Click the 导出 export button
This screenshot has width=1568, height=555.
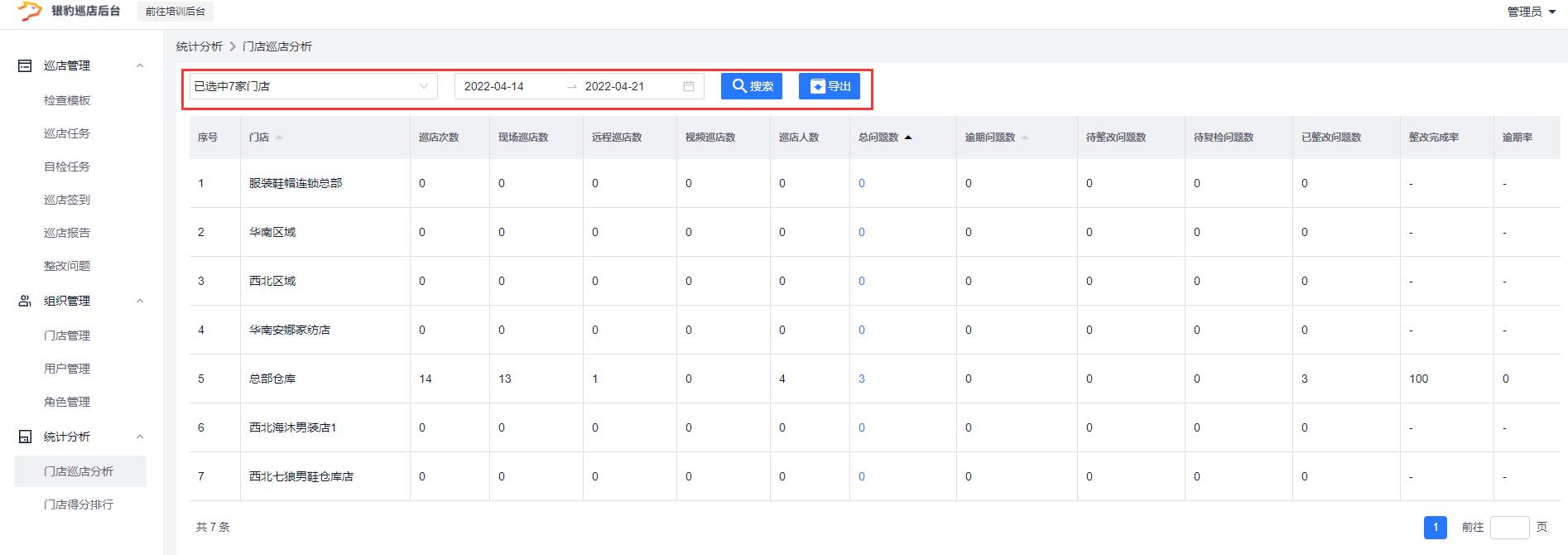point(830,86)
